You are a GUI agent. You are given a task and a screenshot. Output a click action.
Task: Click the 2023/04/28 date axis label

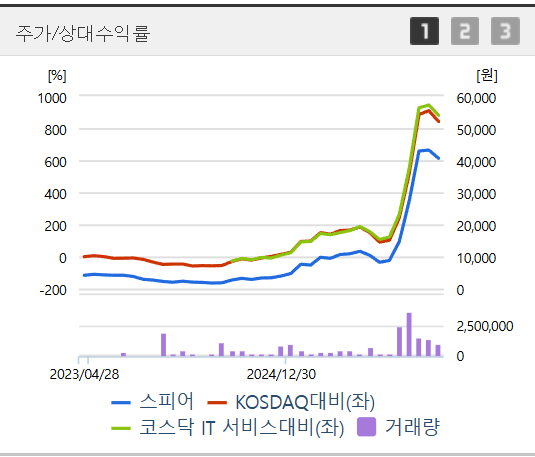(84, 374)
